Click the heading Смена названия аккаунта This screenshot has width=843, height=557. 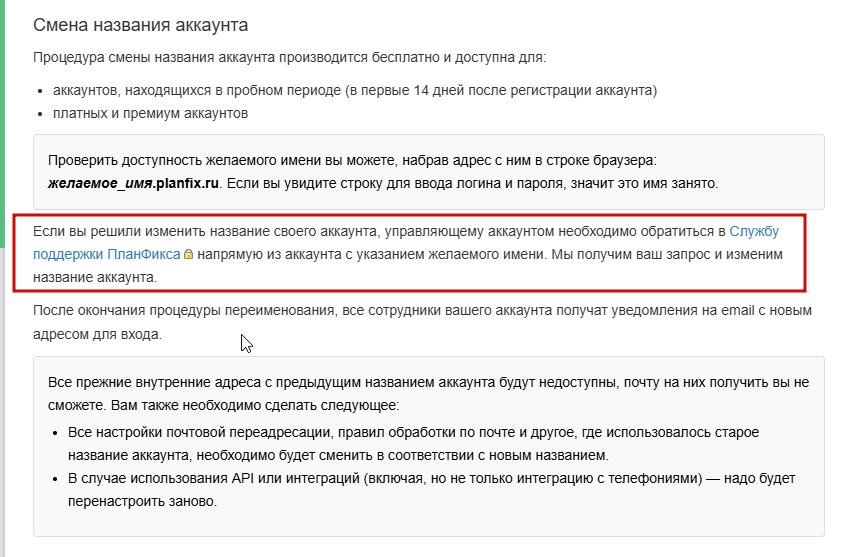[x=140, y=25]
